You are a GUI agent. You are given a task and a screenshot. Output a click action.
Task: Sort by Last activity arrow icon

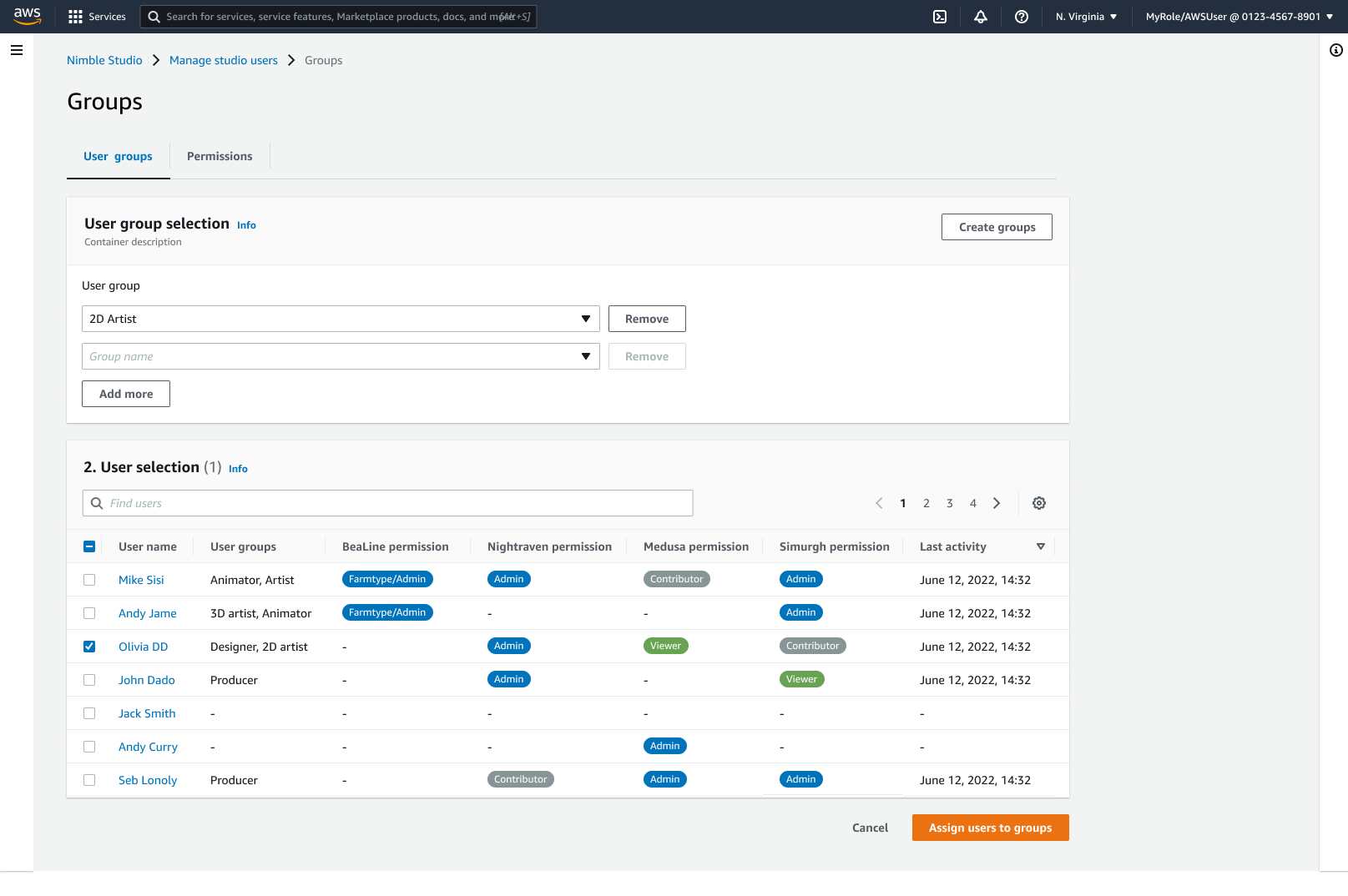click(1041, 546)
